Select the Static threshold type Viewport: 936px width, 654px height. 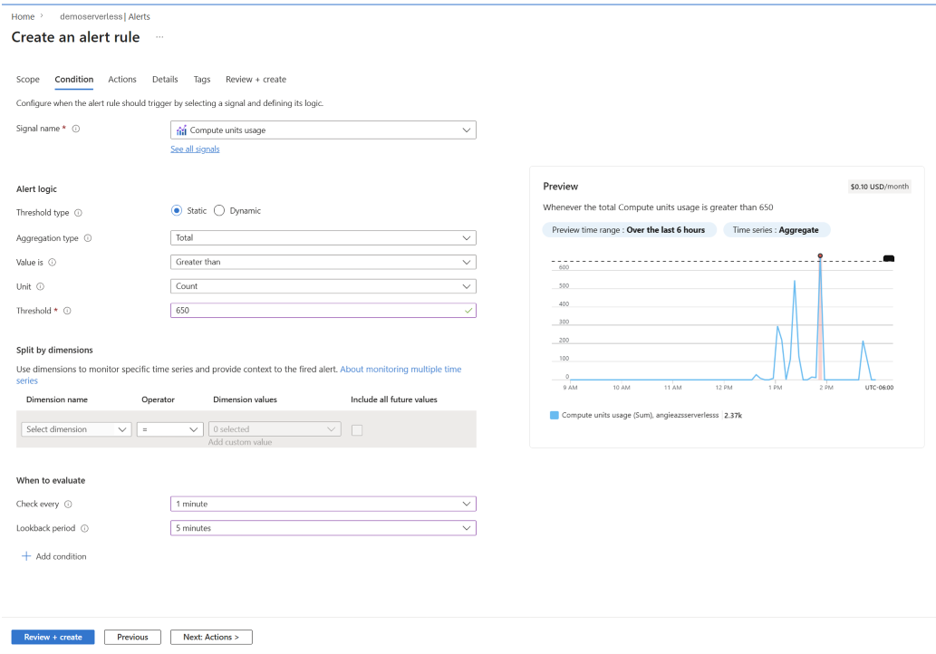[x=176, y=211]
